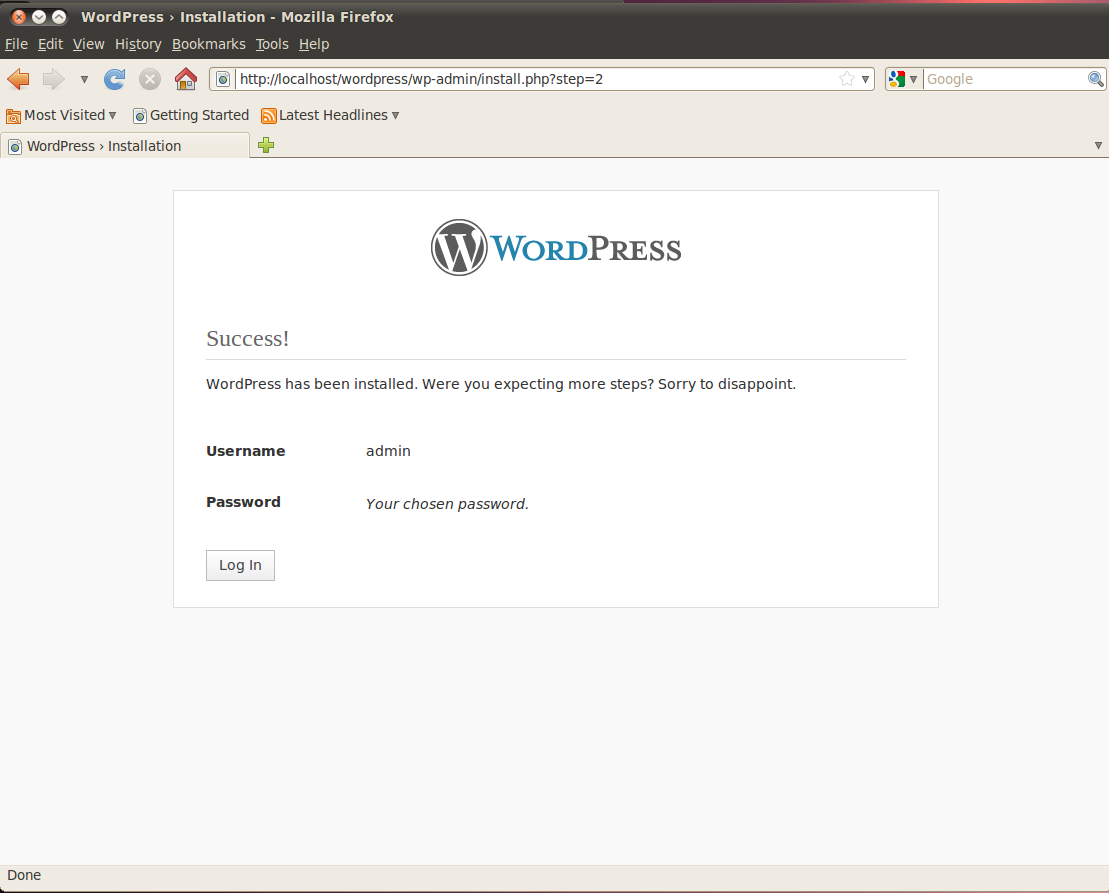
Task: Click into the Google search box
Action: [1005, 79]
